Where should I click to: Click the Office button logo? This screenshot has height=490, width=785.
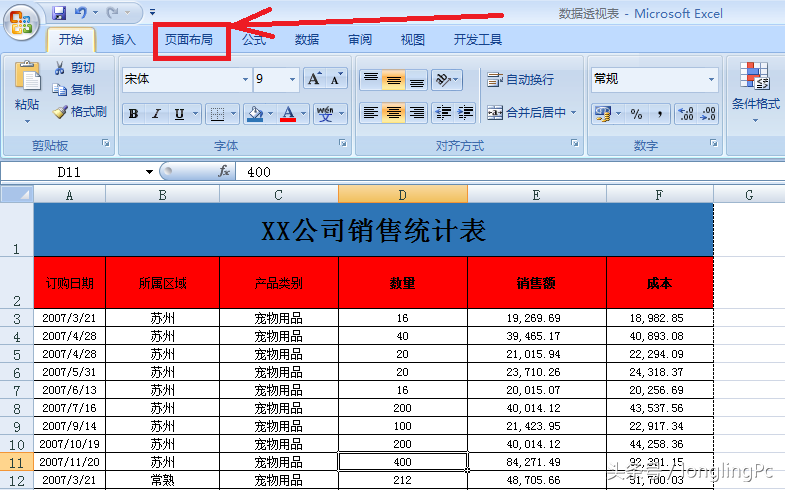[21, 23]
